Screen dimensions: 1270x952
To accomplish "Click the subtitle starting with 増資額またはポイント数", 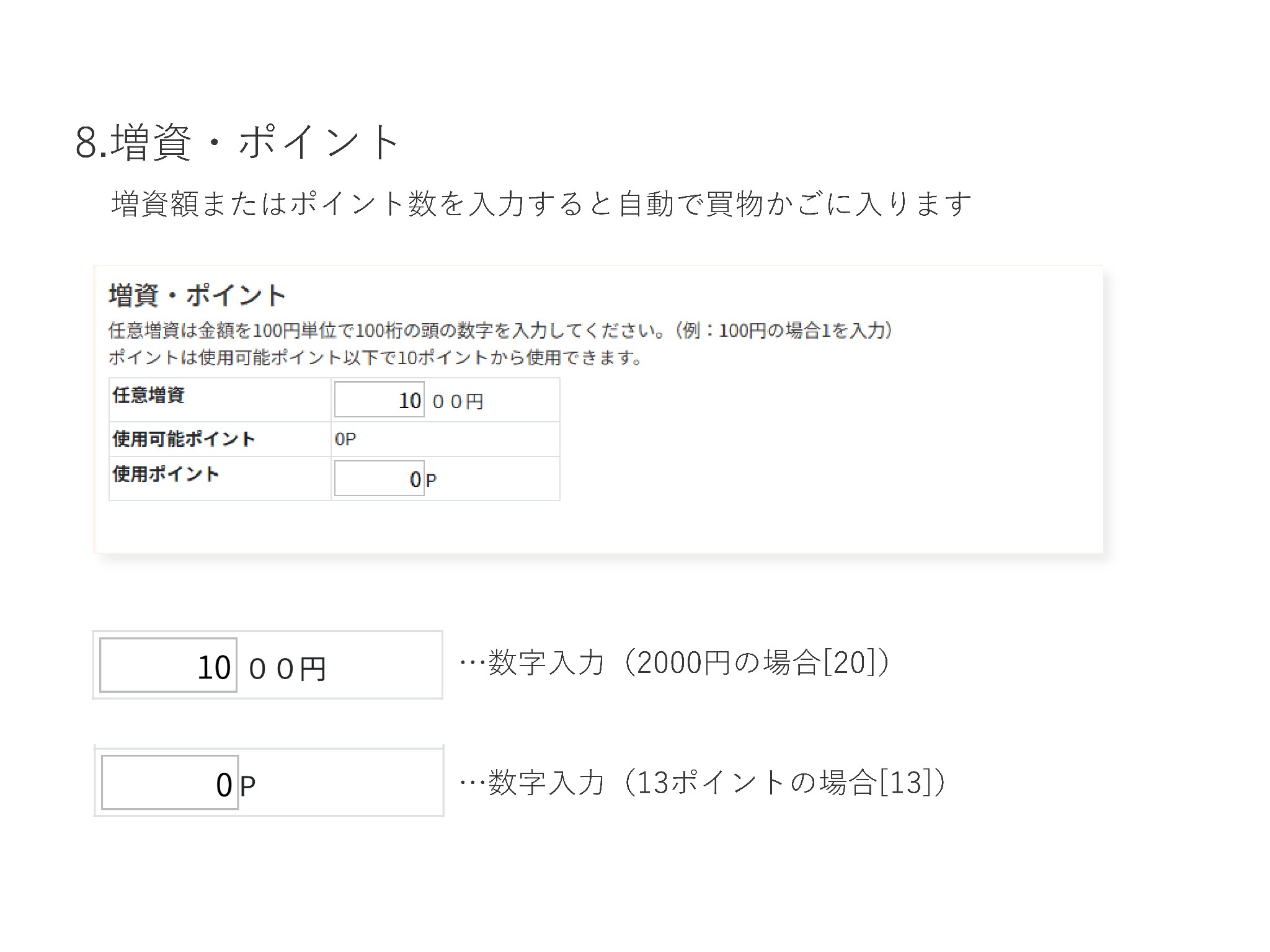I will (541, 203).
